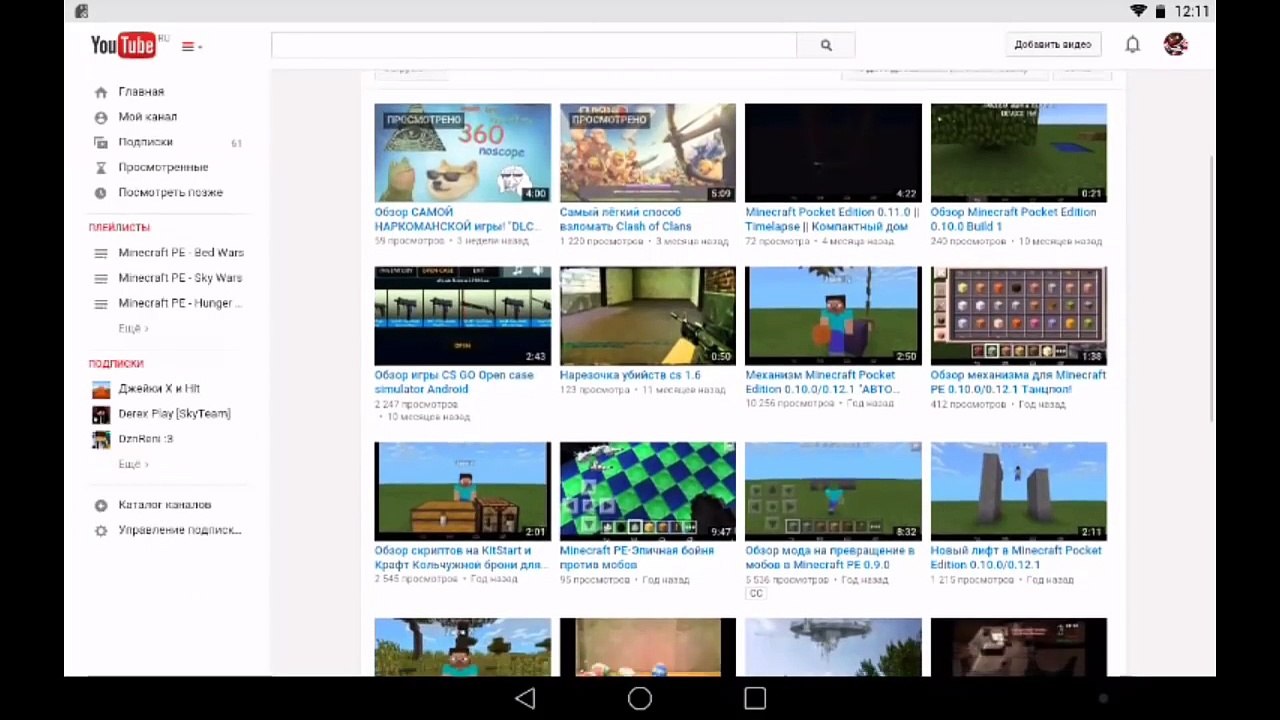Open the cs 1.6 kills video thumbnail

click(x=648, y=316)
